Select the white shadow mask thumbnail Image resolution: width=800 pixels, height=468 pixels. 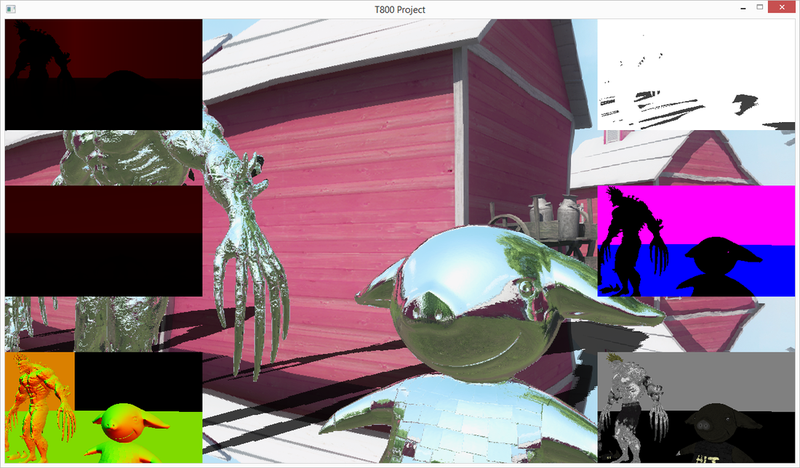pos(696,75)
